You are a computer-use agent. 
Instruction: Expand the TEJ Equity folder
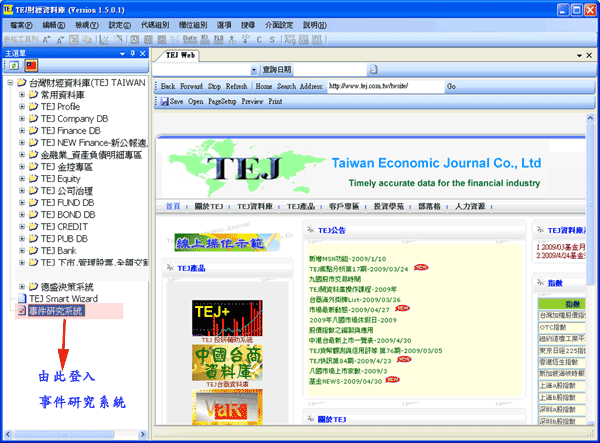pyautogui.click(x=22, y=179)
